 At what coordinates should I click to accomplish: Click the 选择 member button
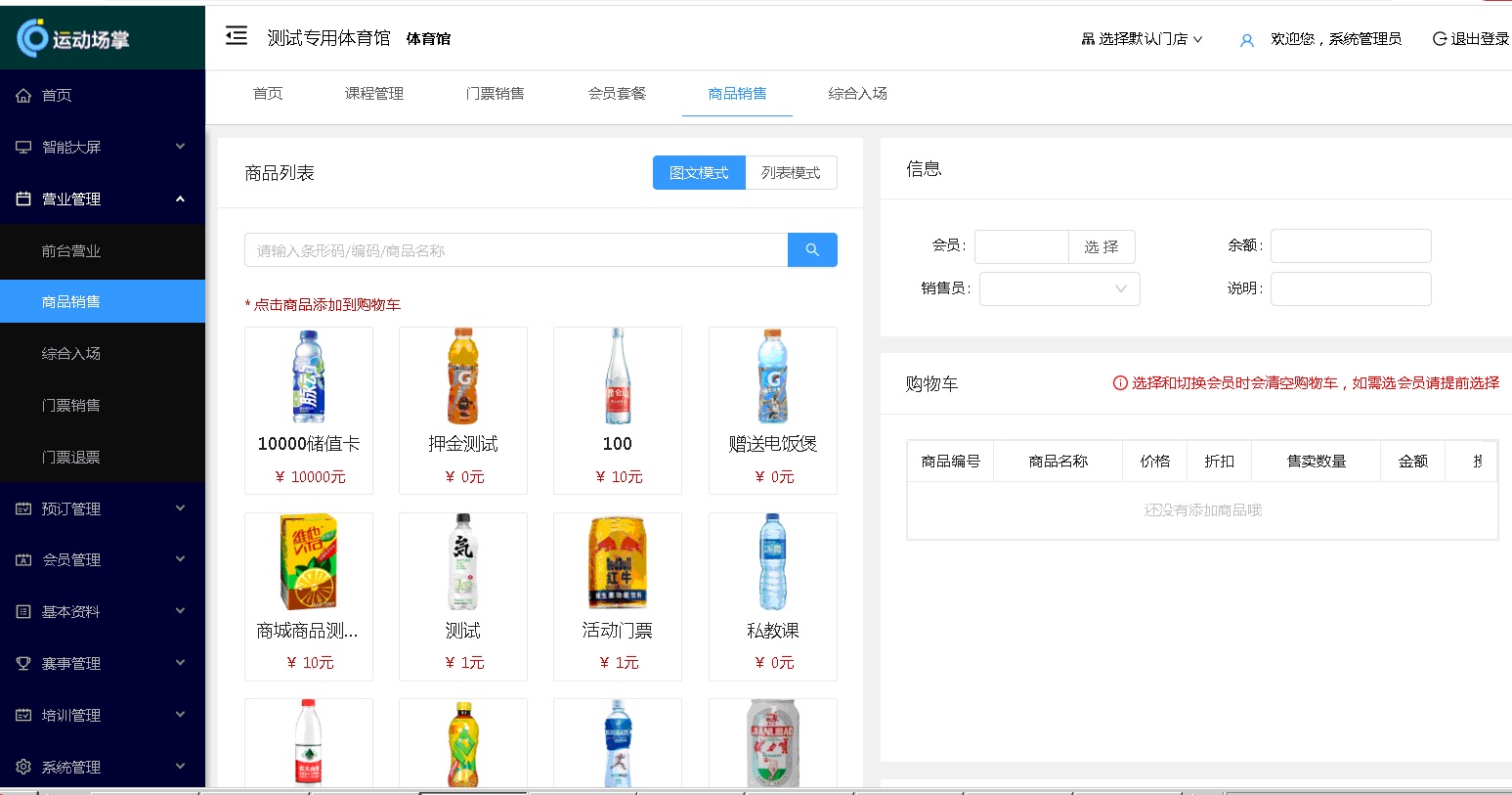point(1102,246)
